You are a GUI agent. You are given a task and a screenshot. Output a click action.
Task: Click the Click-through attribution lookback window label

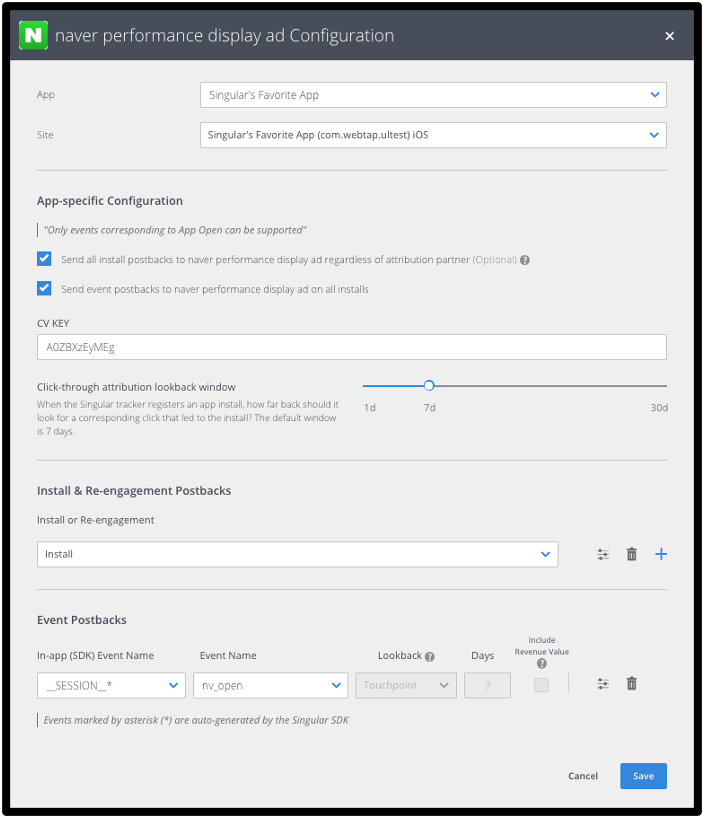tap(136, 387)
